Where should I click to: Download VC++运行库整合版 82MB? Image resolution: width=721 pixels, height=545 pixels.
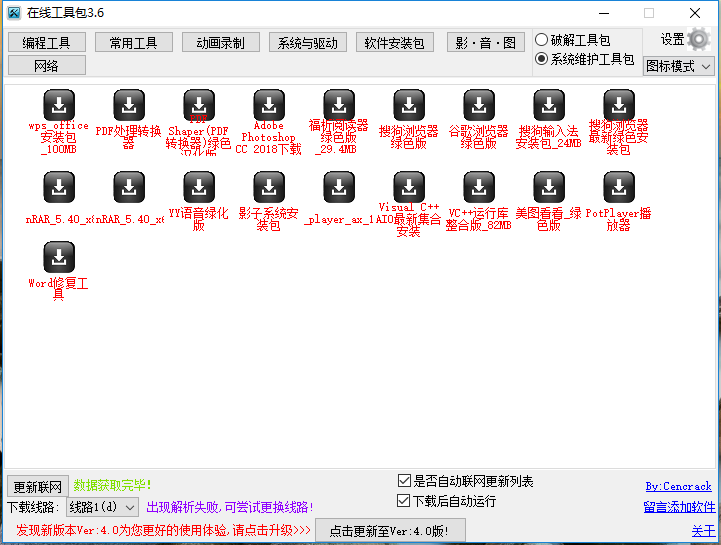479,187
